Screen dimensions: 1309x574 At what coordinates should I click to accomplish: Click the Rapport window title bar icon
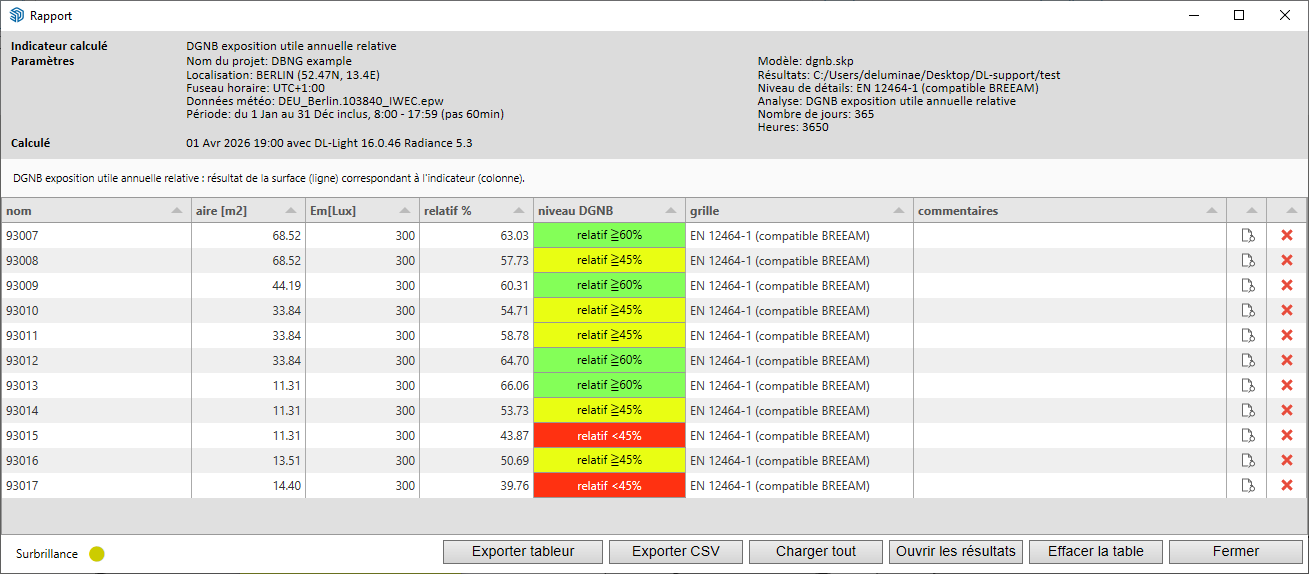point(16,16)
